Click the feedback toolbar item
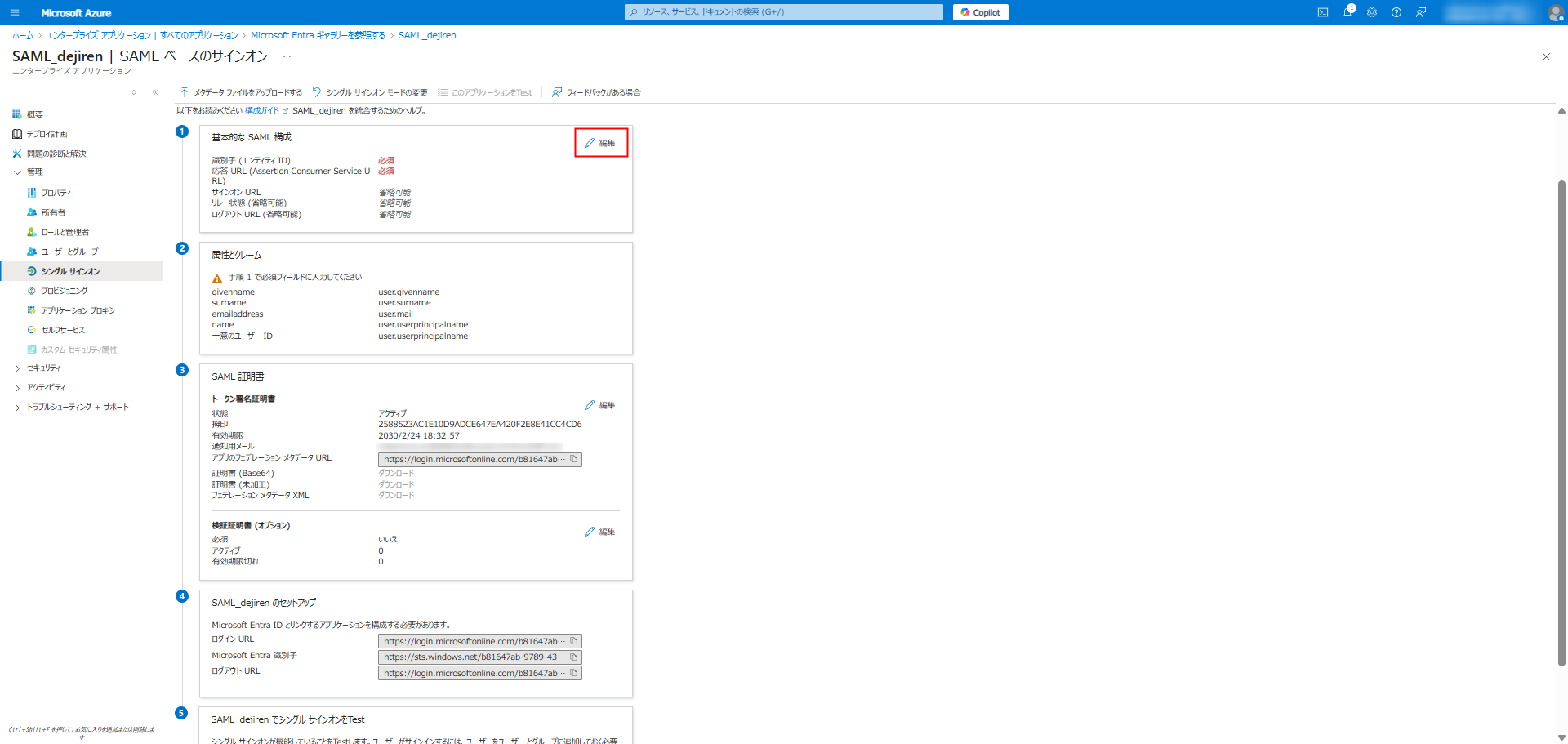The image size is (1568, 744). [596, 92]
